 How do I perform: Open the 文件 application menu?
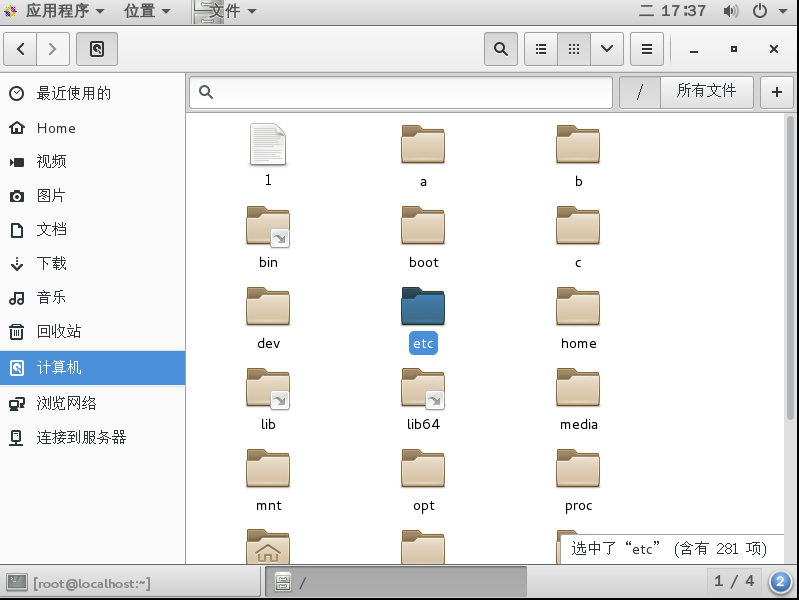click(225, 11)
